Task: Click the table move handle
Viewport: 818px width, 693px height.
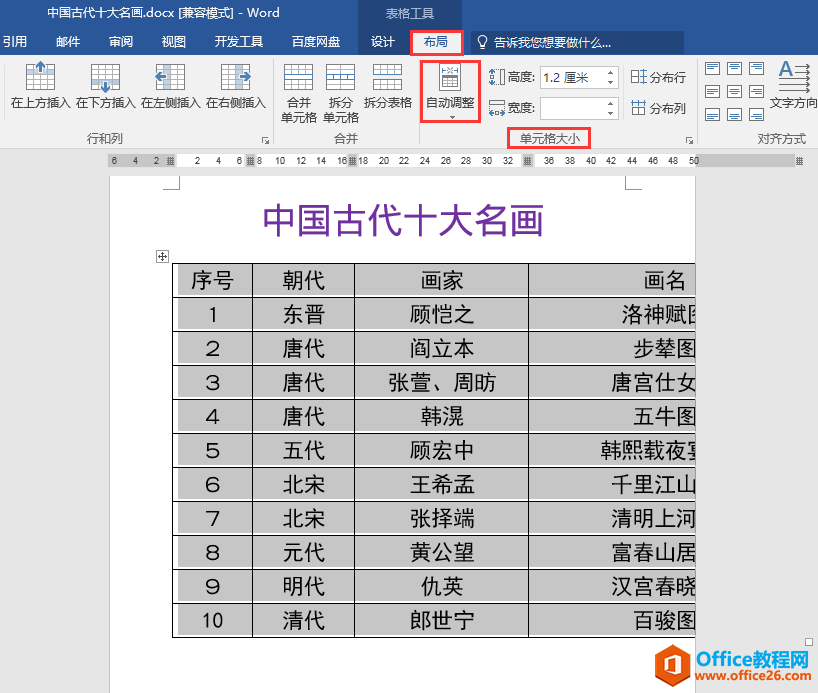Action: tap(162, 256)
